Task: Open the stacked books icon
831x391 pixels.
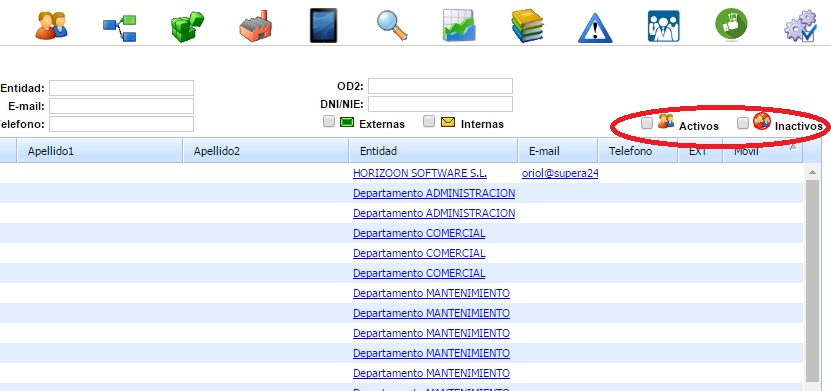Action: (x=527, y=25)
